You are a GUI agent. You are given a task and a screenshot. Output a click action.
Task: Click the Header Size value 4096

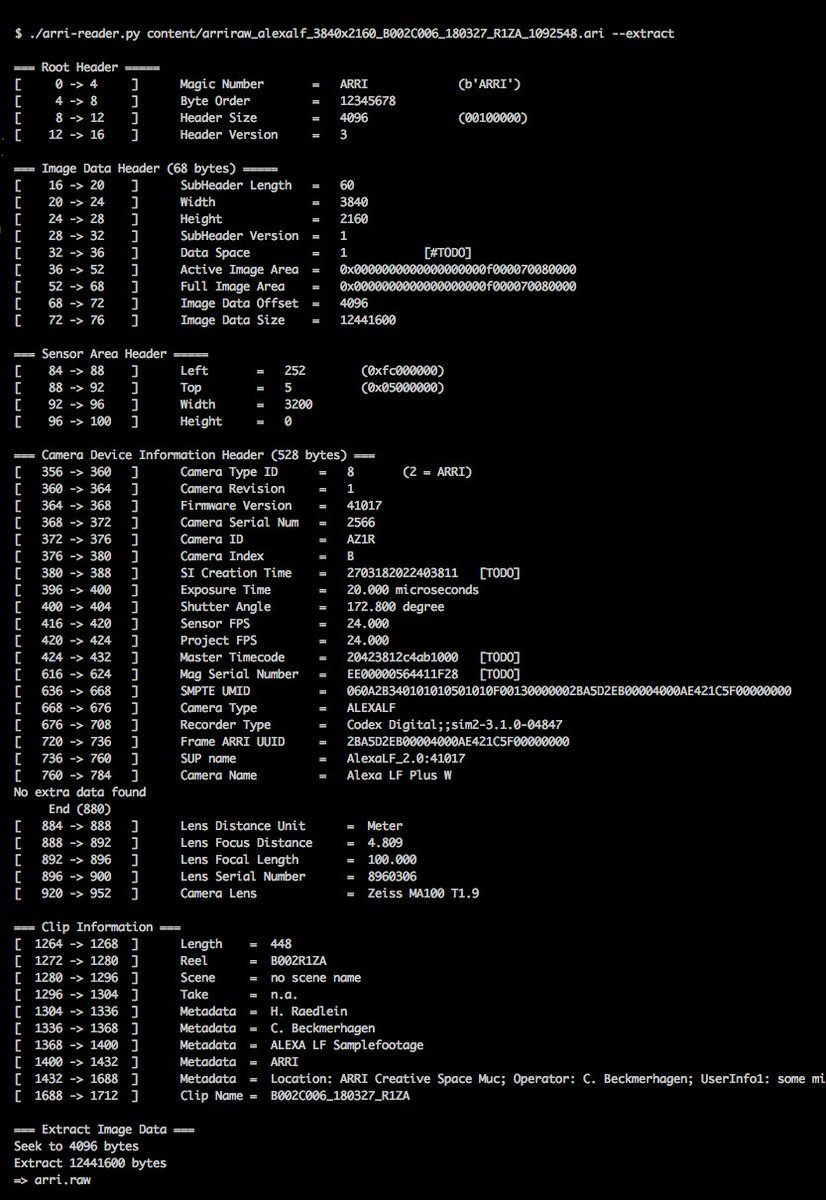coord(356,118)
